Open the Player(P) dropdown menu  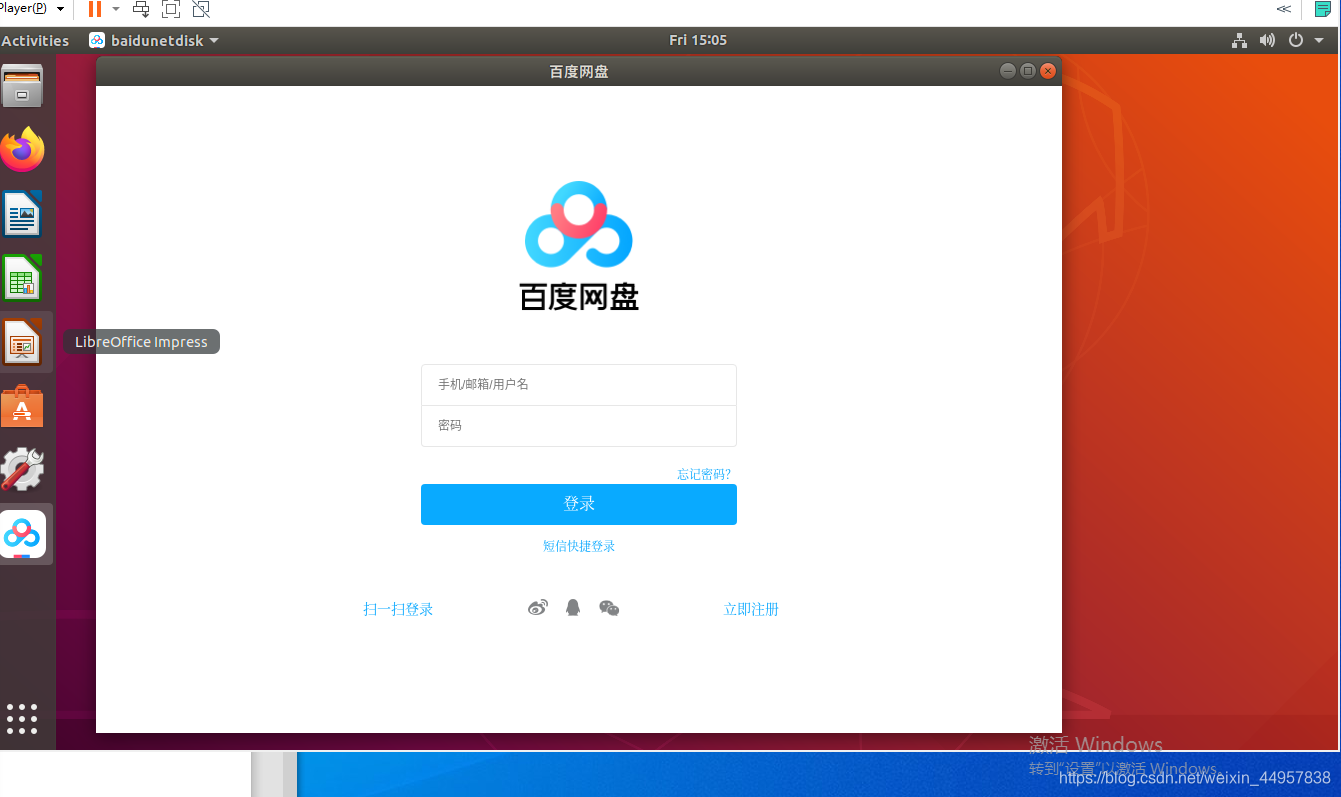pos(33,9)
